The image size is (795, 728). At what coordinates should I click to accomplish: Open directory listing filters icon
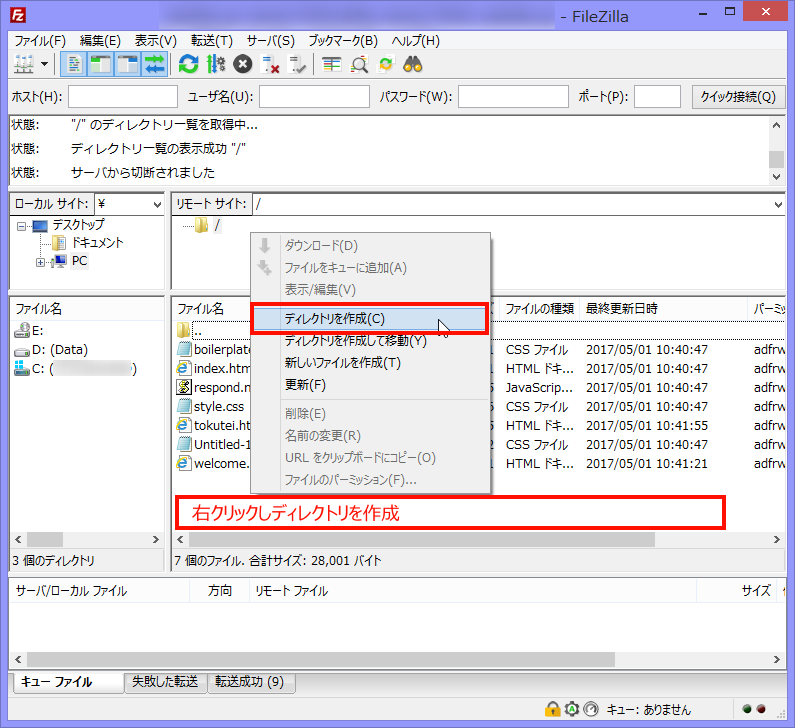[x=332, y=64]
